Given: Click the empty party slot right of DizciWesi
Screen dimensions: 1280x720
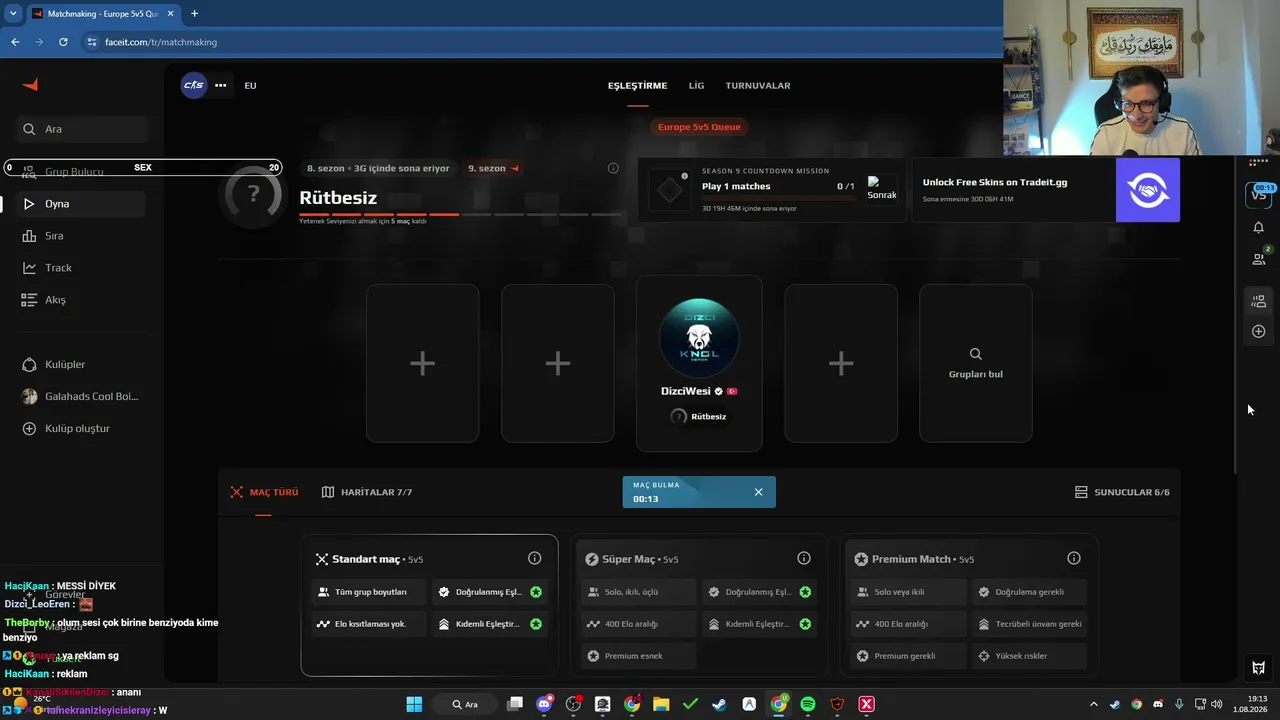Looking at the screenshot, I should pos(841,363).
